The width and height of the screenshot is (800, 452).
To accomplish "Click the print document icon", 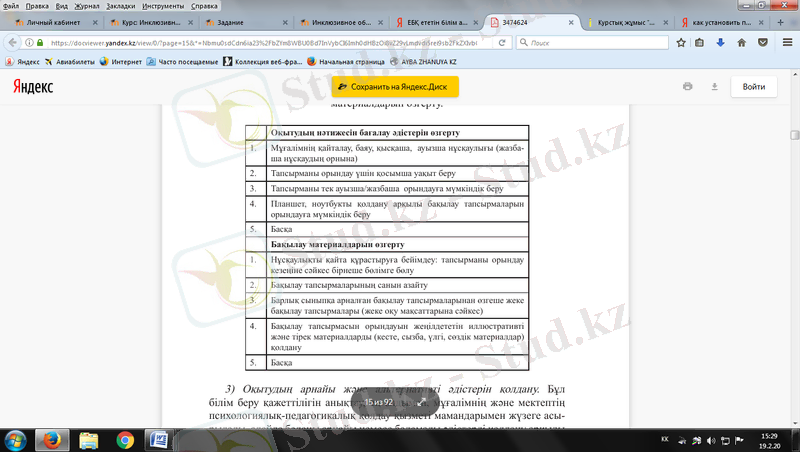I will 687,87.
